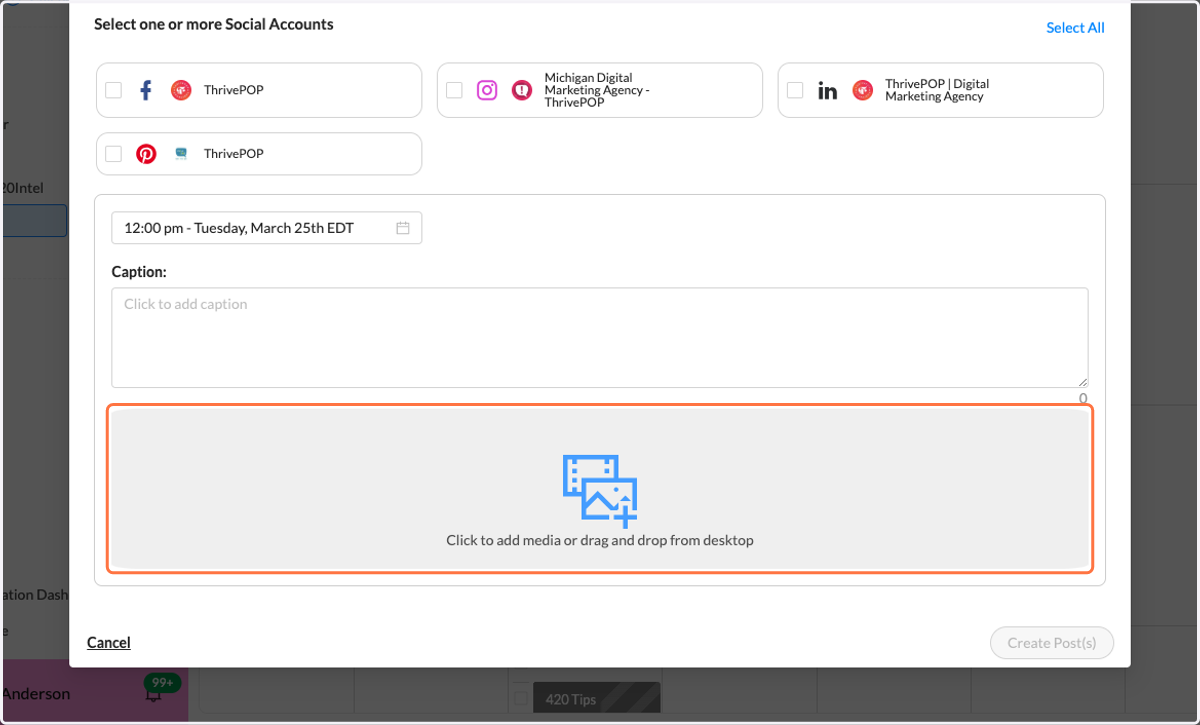Click 'ThrivePOP | Digital Marketing Agency' label

coord(937,90)
